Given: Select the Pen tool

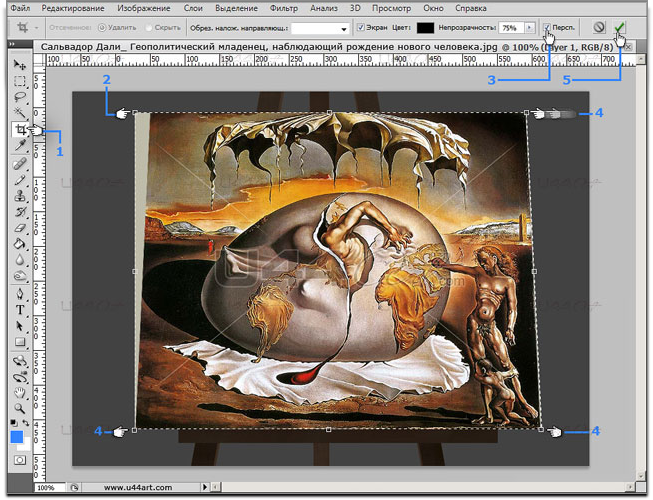Looking at the screenshot, I should [20, 294].
